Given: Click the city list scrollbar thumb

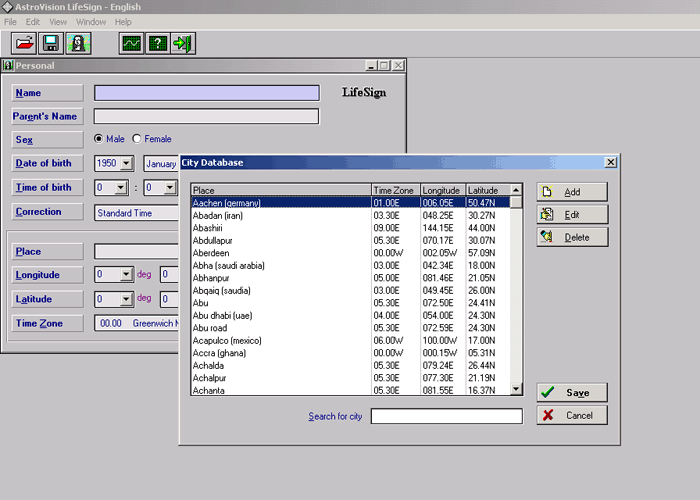Looking at the screenshot, I should click(x=516, y=202).
